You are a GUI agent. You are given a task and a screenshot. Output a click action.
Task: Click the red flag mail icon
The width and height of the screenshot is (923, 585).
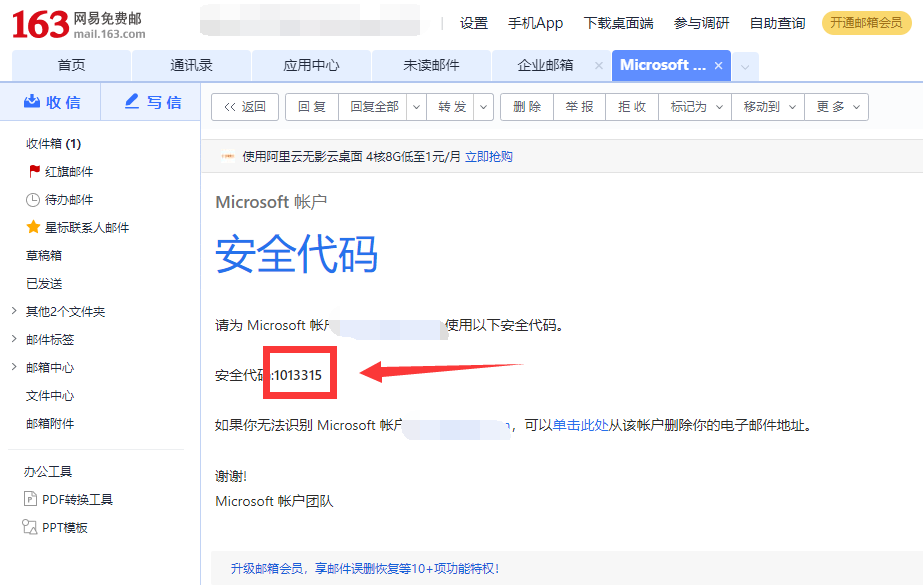(34, 172)
